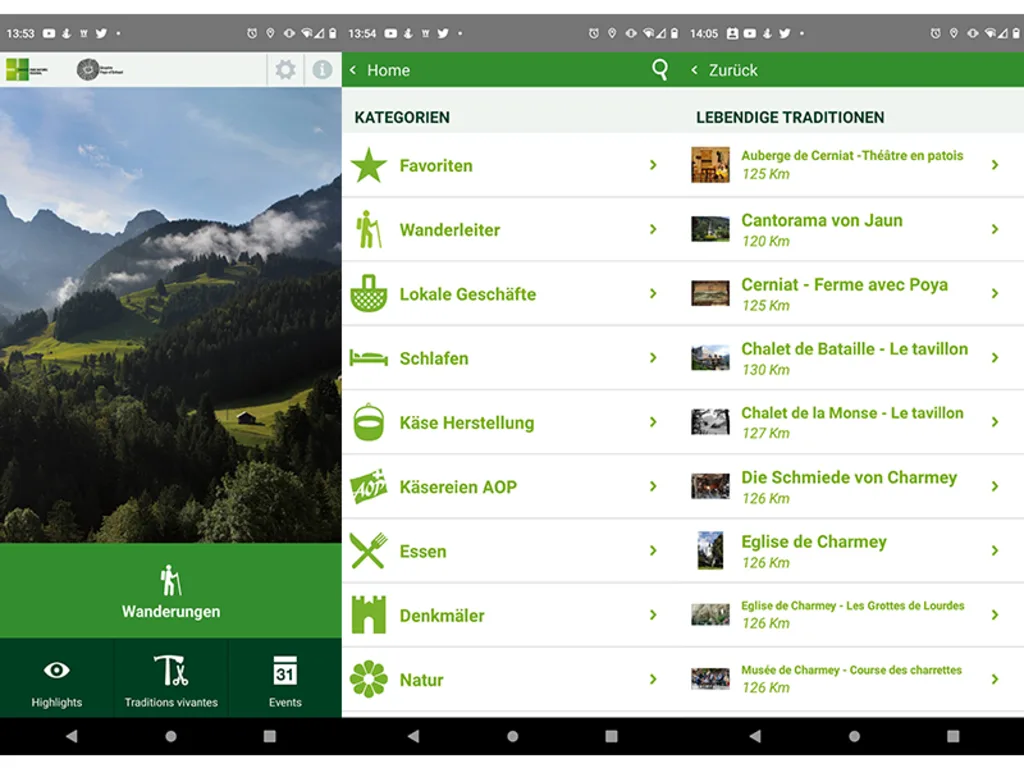Select the Käsereien AOP badge icon

pyautogui.click(x=370, y=486)
